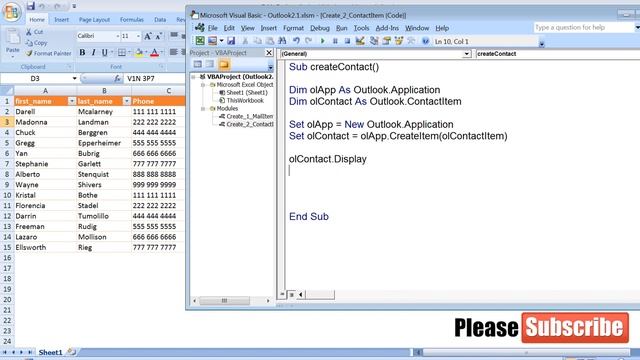Open the Insert object dropdown arrow in VBA toolbar
This screenshot has width=640, height=360.
tap(221, 41)
